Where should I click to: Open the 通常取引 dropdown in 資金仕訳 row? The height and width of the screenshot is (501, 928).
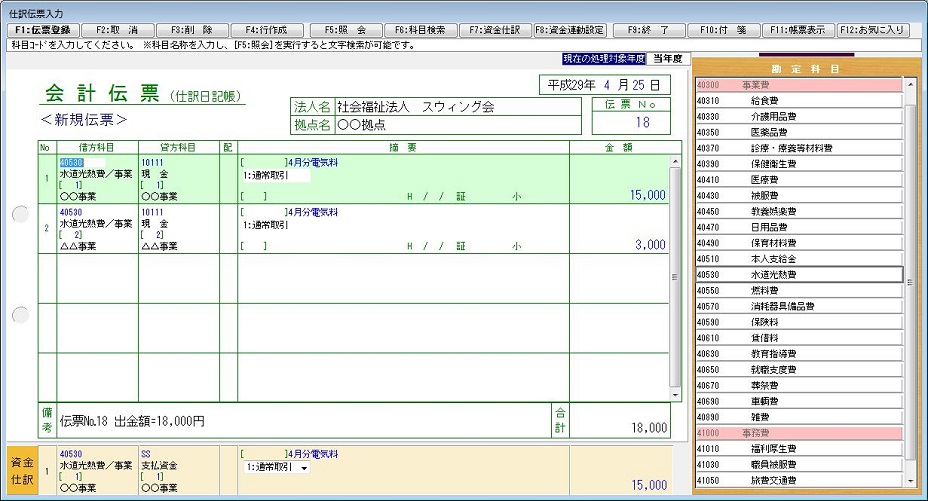303,467
